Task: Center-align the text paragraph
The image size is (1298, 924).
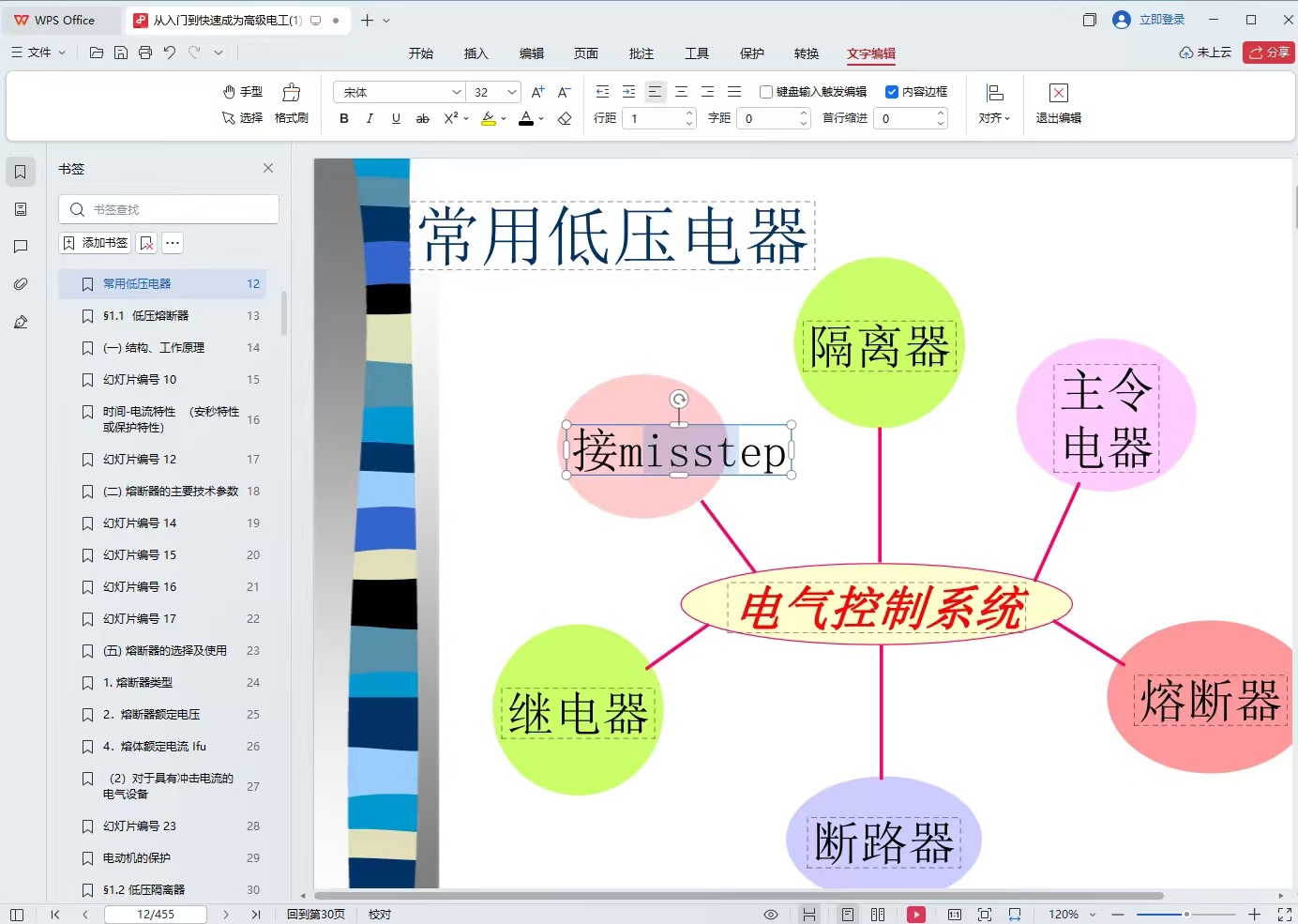Action: tap(682, 92)
